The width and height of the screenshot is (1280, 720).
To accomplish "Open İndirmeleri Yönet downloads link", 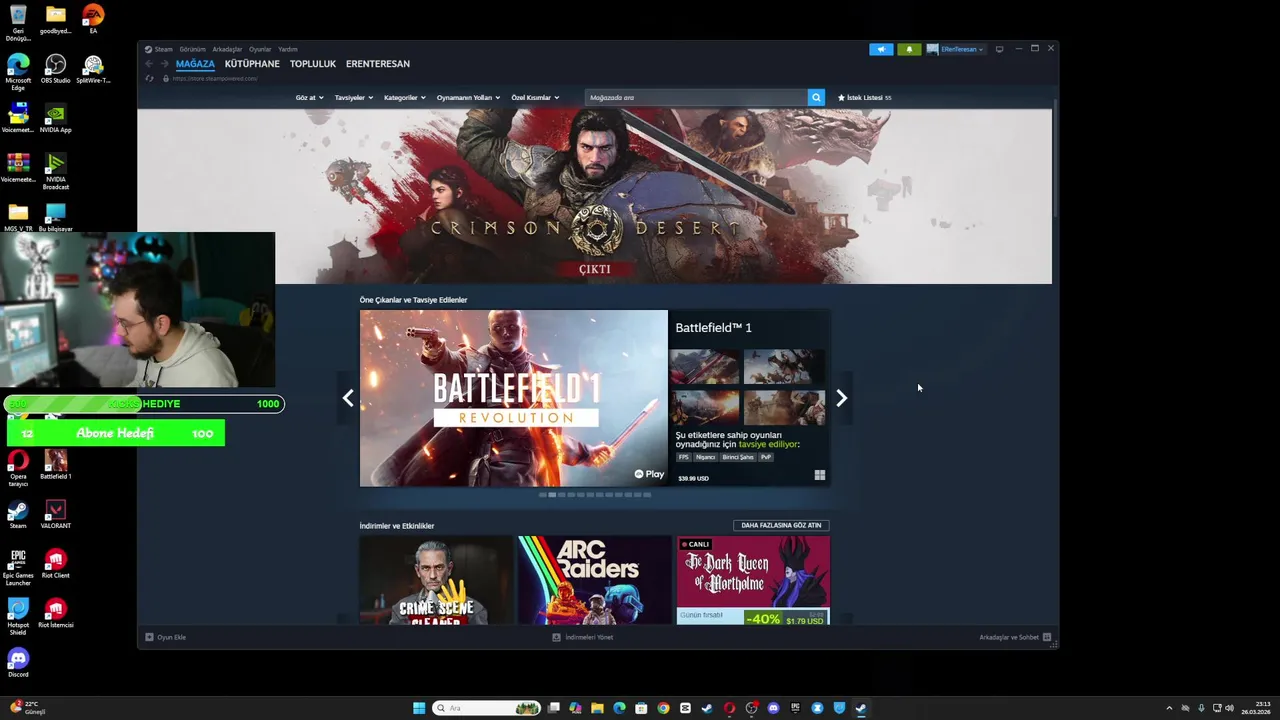I will coord(583,637).
